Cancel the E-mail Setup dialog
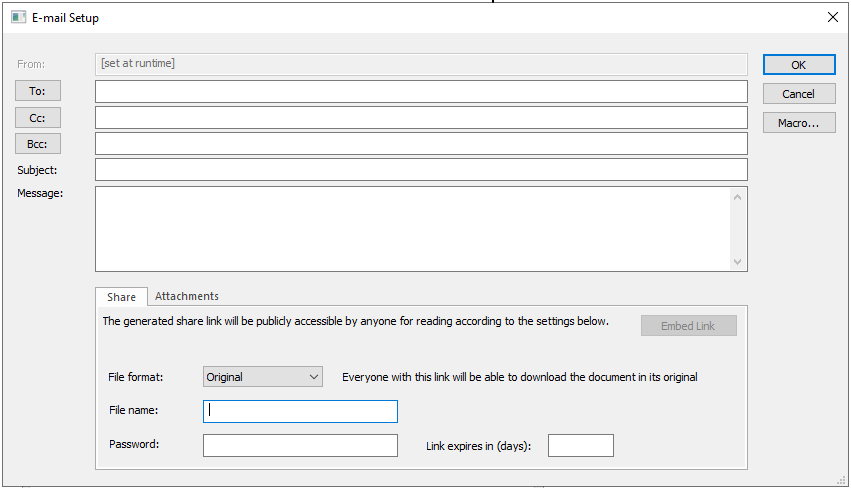 tap(799, 94)
